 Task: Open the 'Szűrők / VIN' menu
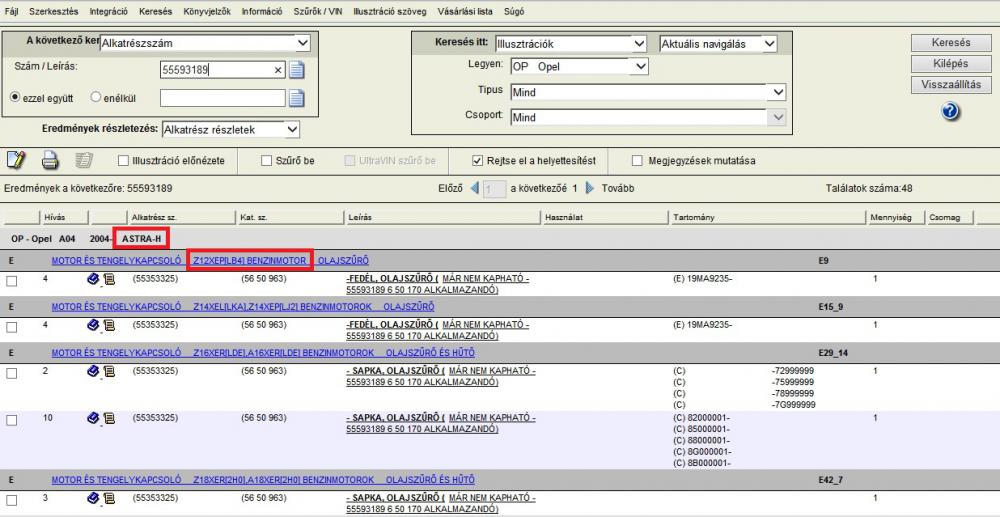pos(319,10)
